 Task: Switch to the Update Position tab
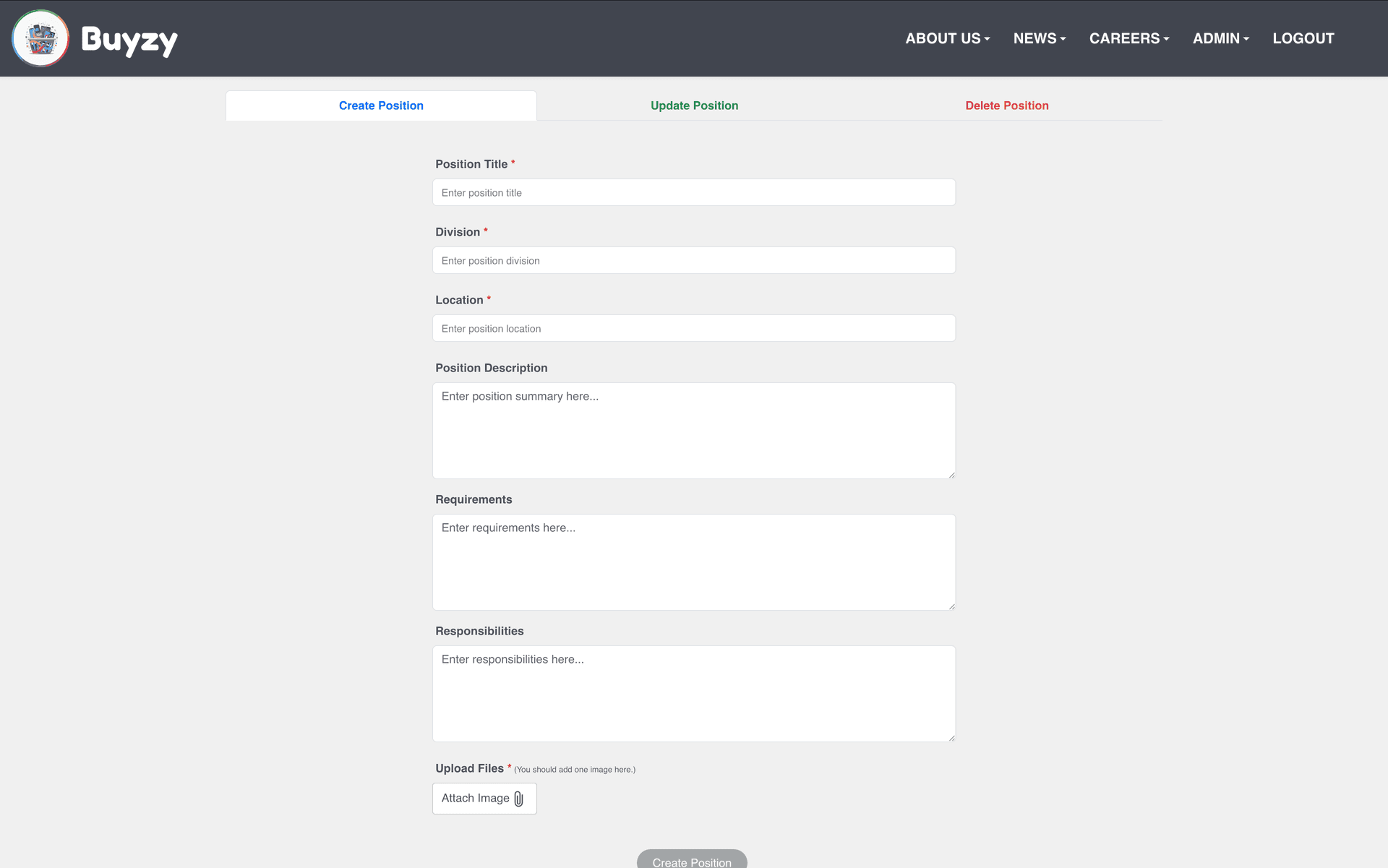694,106
